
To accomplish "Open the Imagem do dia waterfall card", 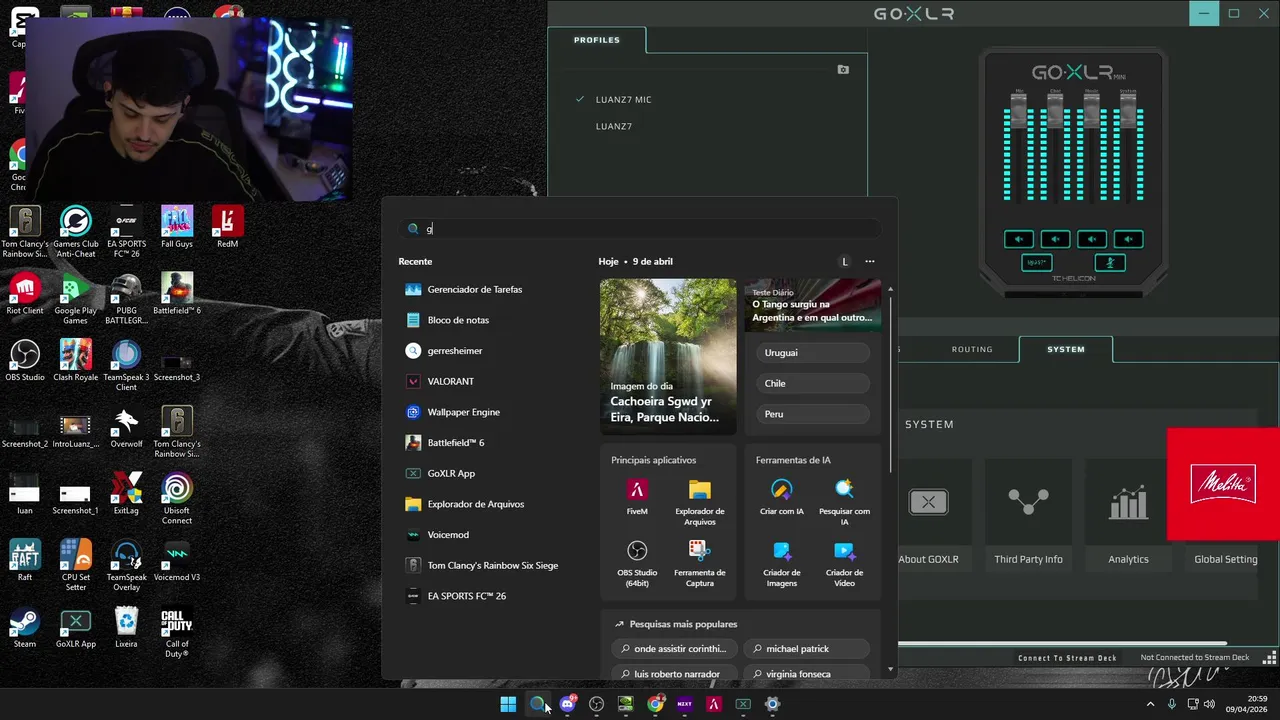I will coord(668,357).
